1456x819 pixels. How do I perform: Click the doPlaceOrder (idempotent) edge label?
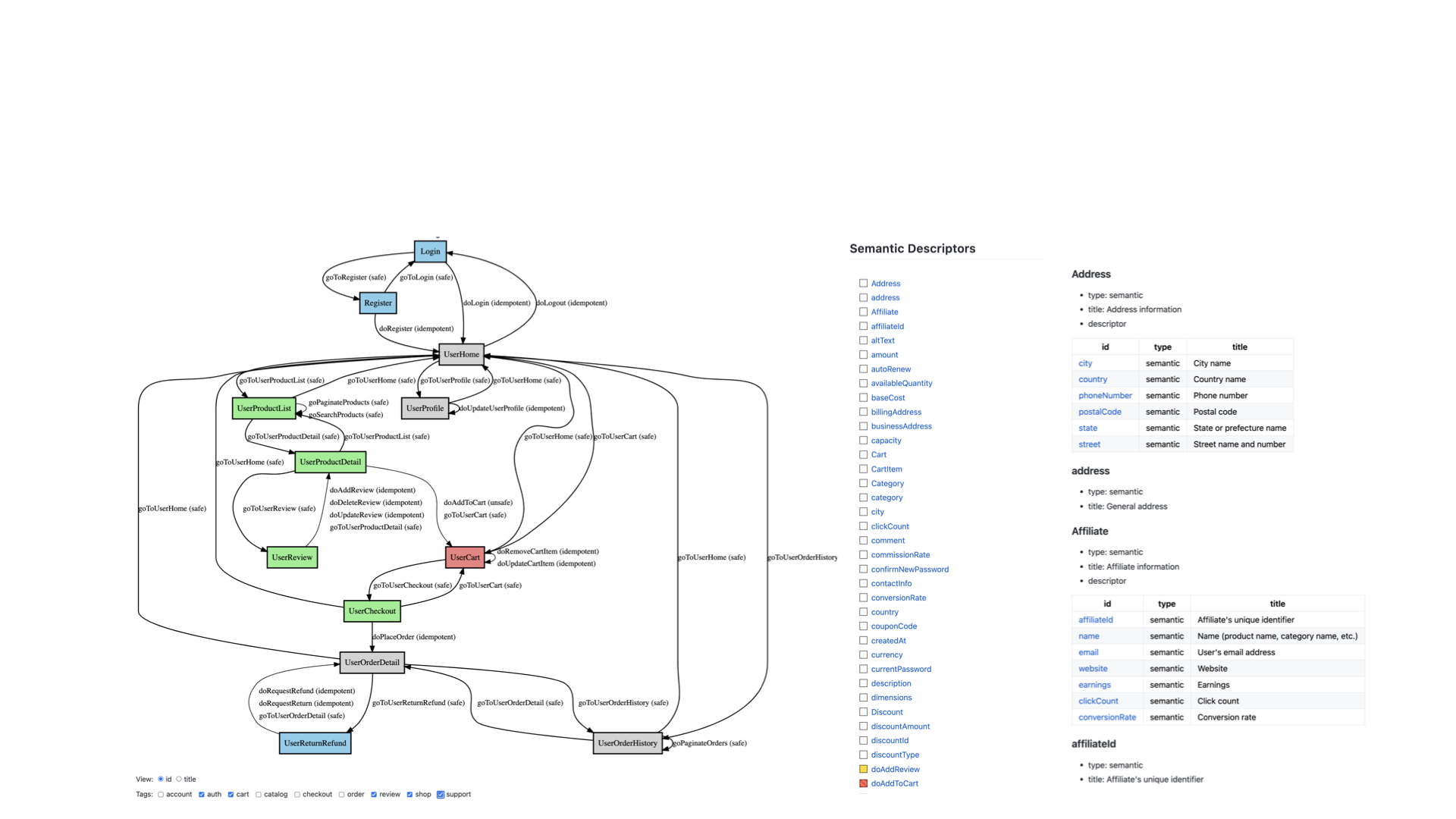414,637
